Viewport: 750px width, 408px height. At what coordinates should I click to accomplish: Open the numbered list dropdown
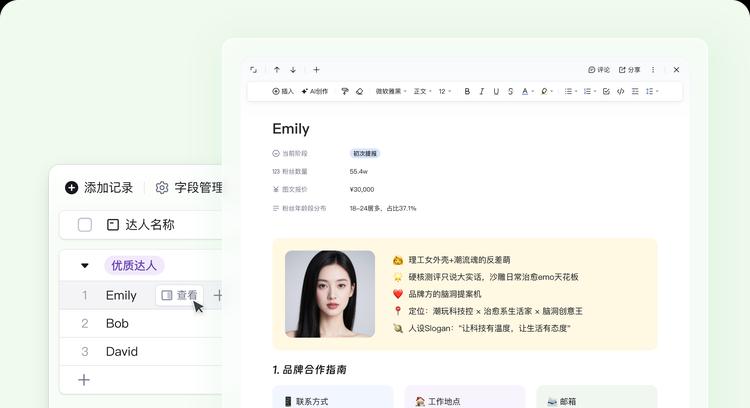pyautogui.click(x=590, y=91)
